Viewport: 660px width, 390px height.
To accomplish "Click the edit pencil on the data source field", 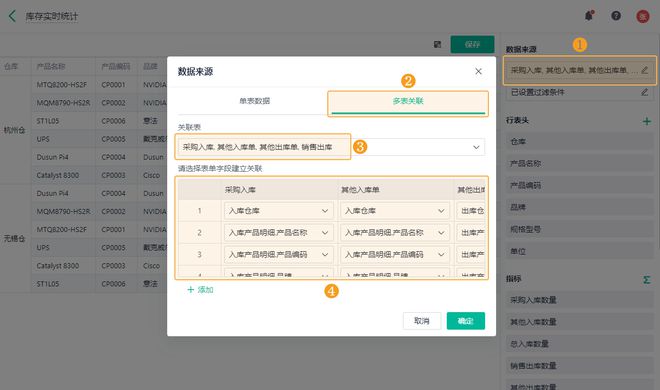I will [644, 70].
